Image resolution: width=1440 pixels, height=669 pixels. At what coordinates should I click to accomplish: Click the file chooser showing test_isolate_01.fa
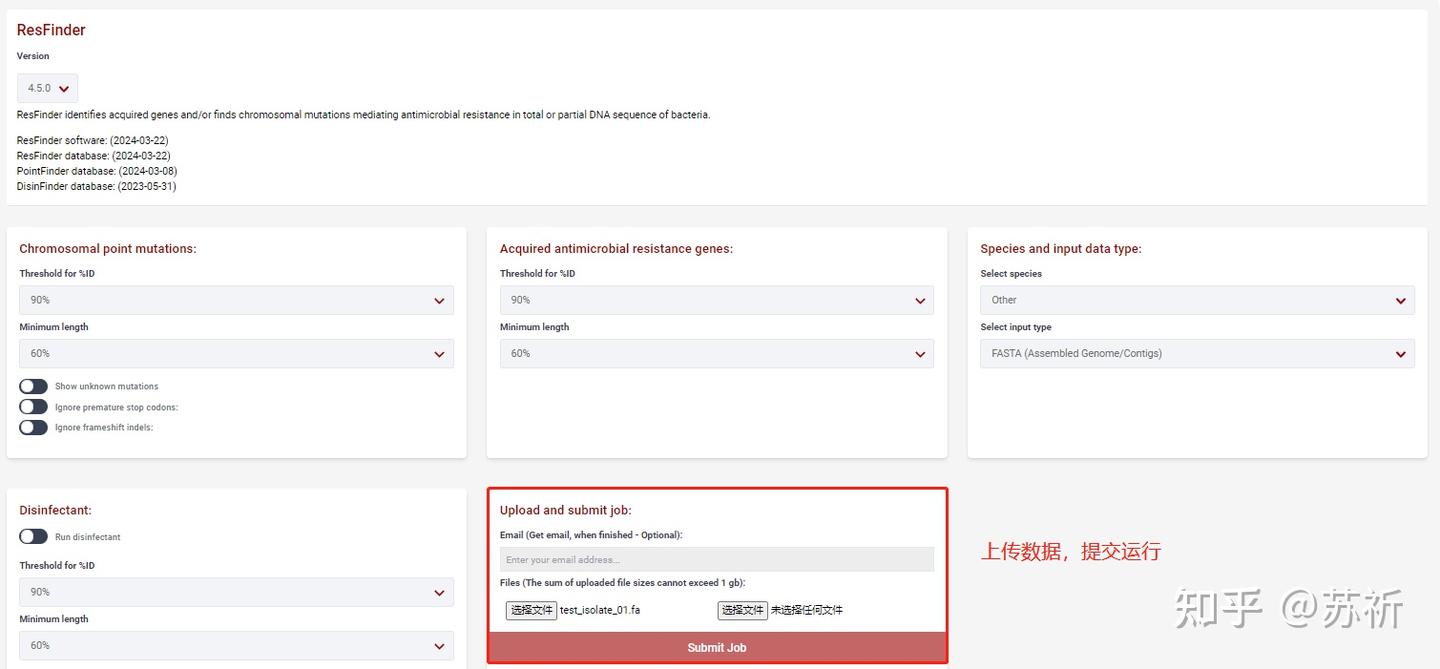pos(531,609)
